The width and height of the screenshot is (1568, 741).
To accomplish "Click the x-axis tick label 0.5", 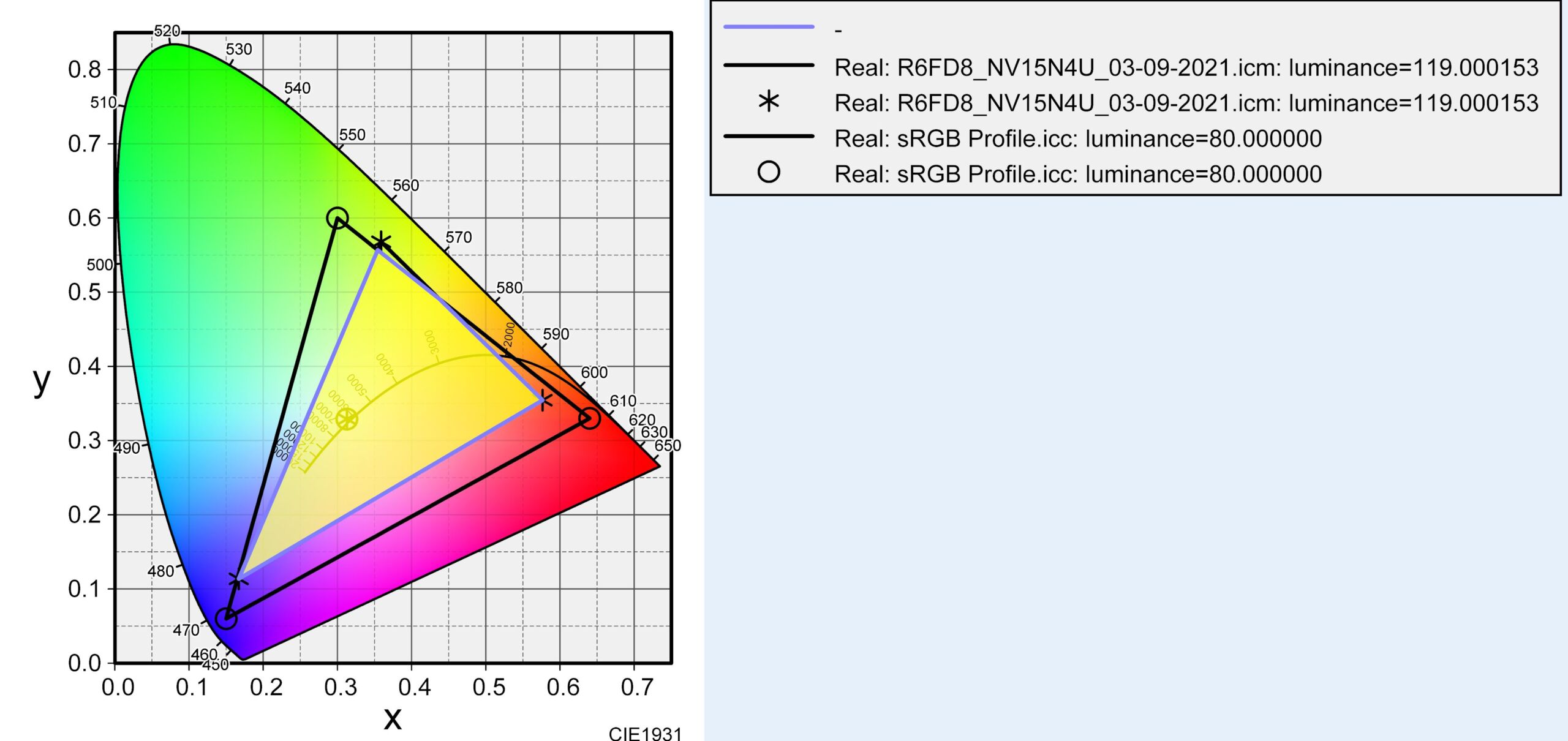I will click(489, 687).
